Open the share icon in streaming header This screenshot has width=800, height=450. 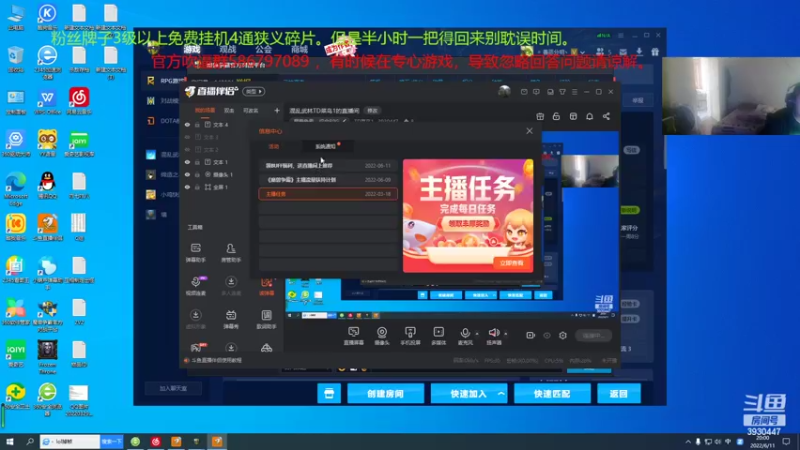tap(606, 116)
